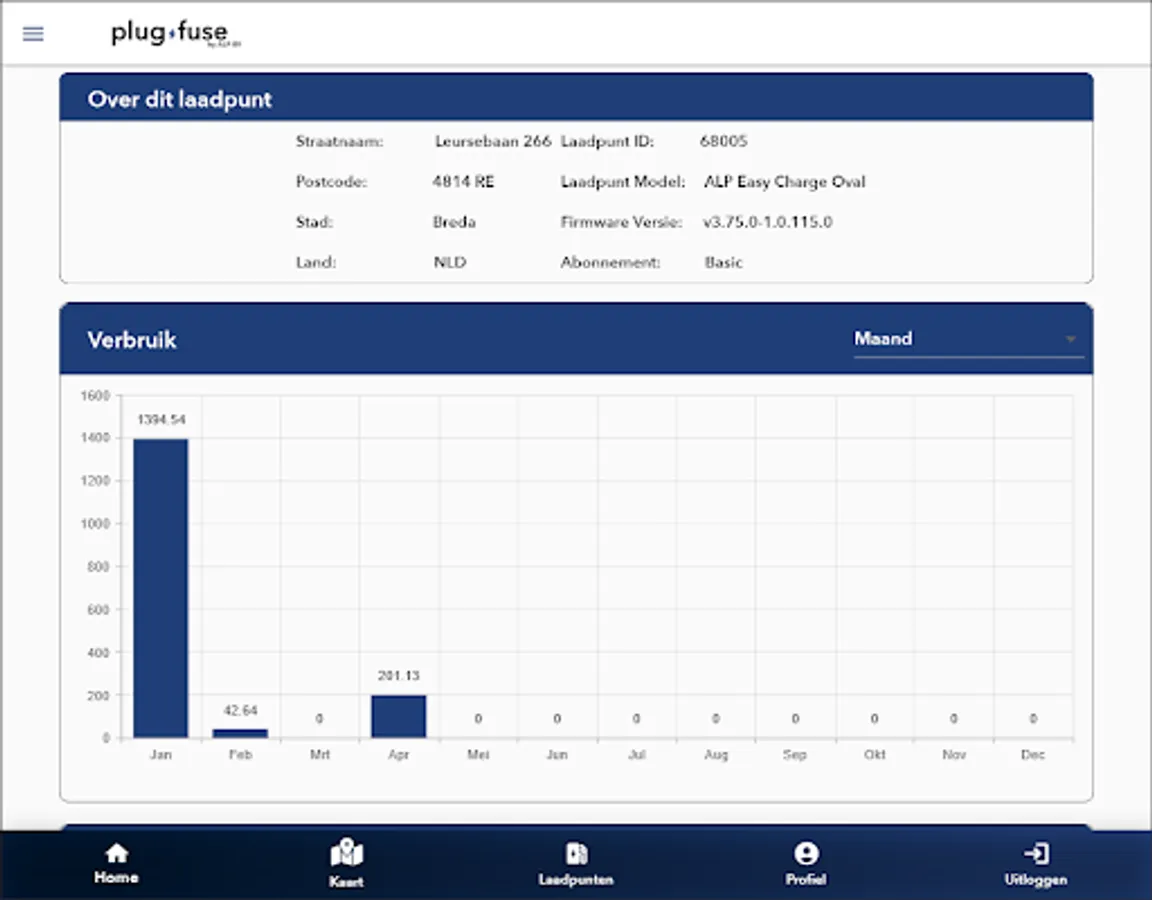This screenshot has width=1152, height=900.
Task: Open the Profiel person icon
Action: point(806,854)
